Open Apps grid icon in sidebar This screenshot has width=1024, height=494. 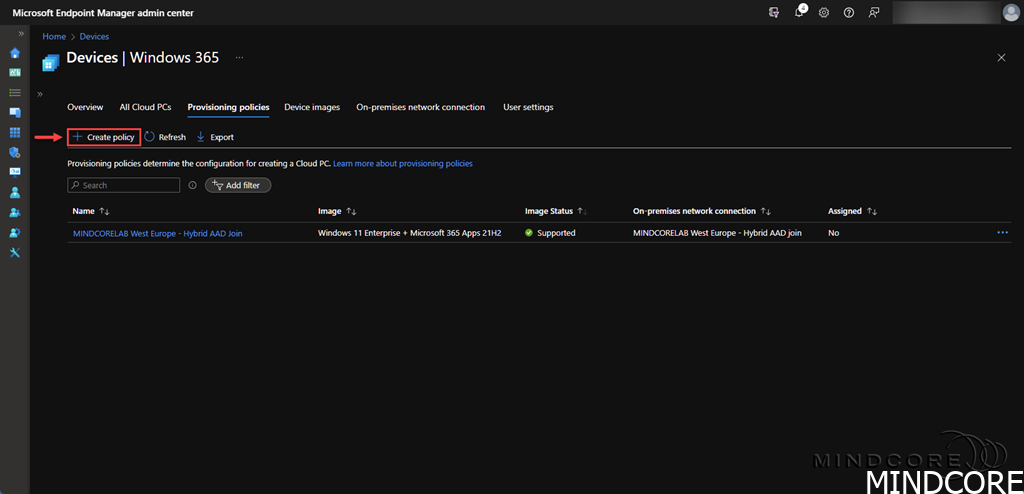click(x=15, y=132)
